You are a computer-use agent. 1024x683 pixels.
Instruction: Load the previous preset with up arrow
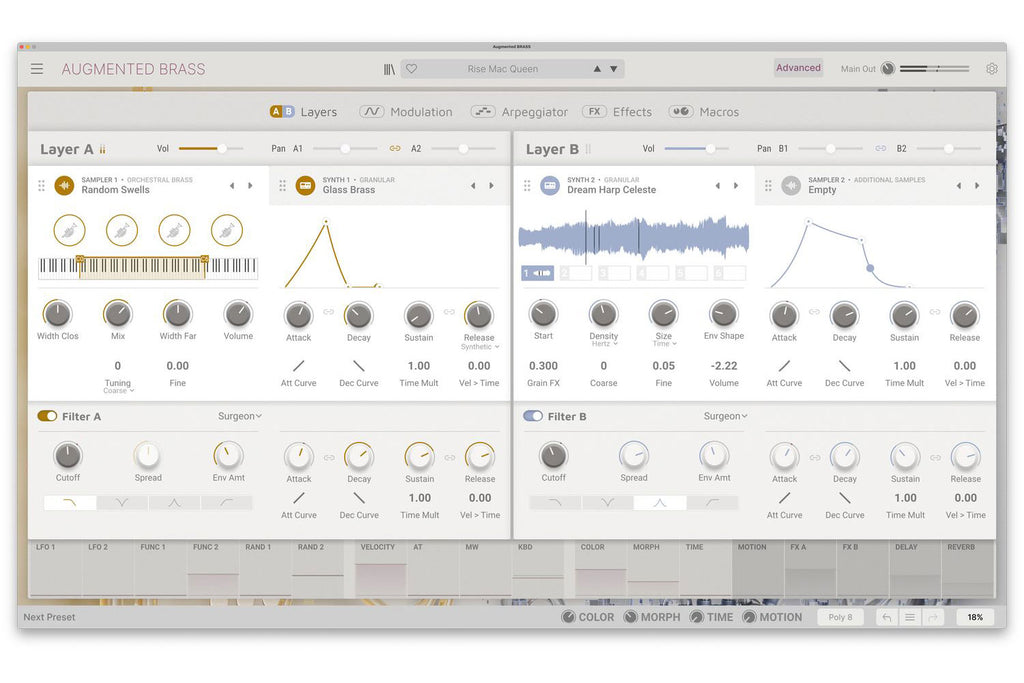tap(597, 69)
